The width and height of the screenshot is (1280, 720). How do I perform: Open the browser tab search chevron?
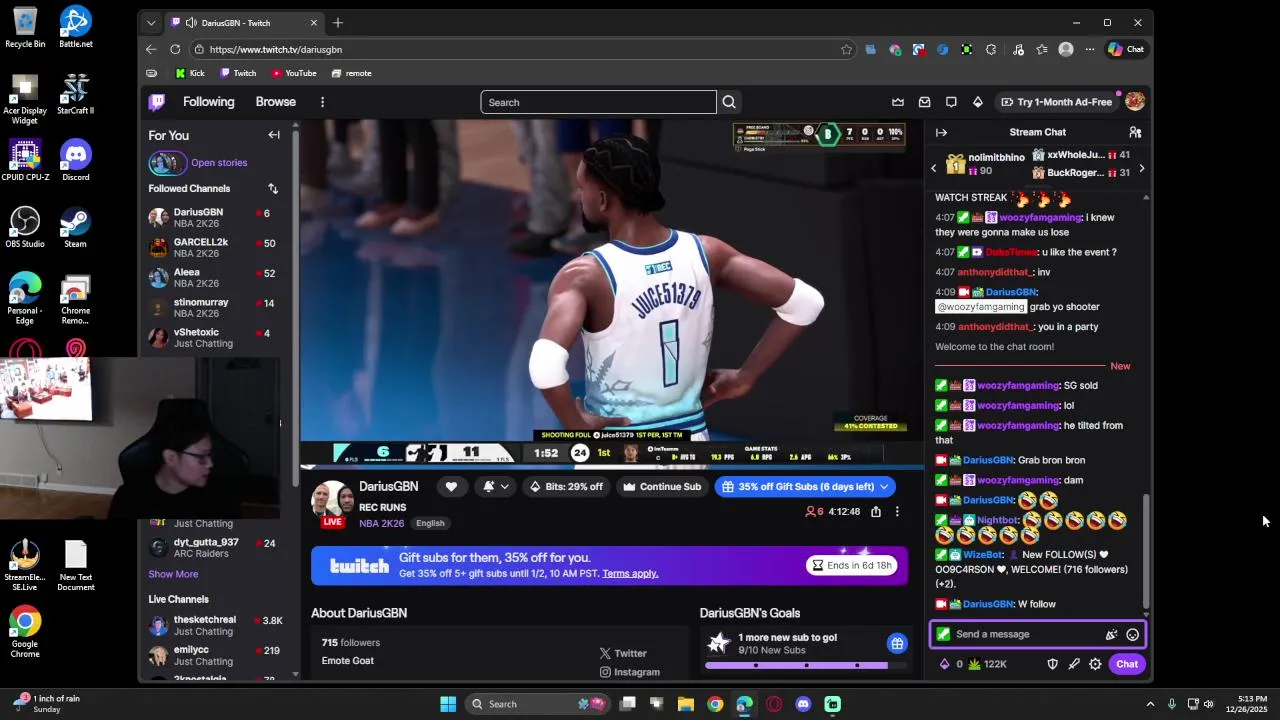(151, 23)
